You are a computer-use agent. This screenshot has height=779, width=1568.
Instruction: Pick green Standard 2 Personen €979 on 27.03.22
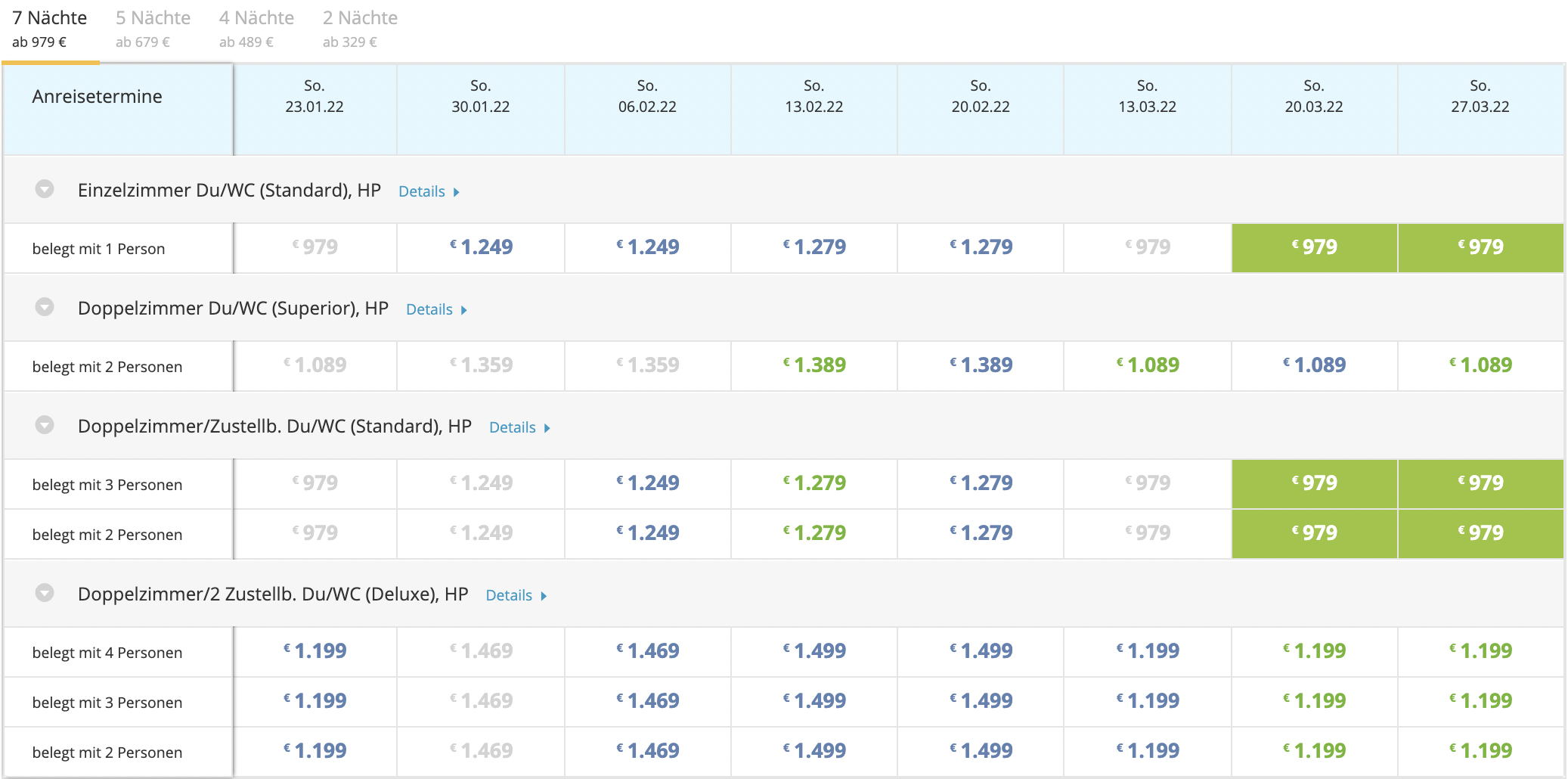tap(1480, 533)
